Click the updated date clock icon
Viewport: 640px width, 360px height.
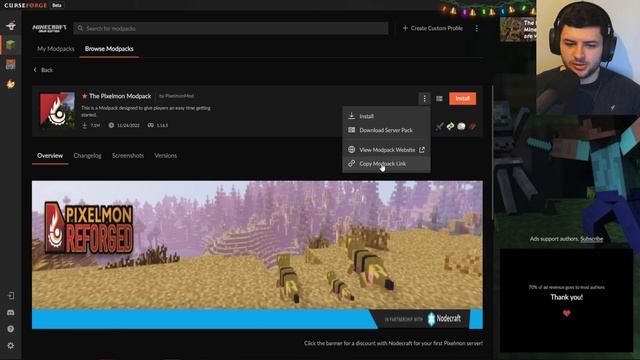[x=111, y=125]
